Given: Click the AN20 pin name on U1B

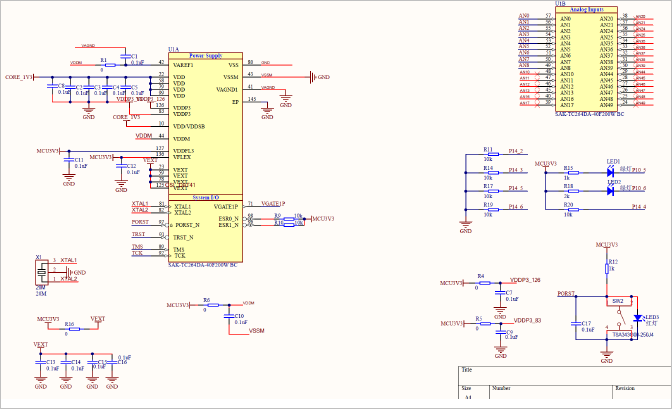Looking at the screenshot, I should tap(606, 19).
